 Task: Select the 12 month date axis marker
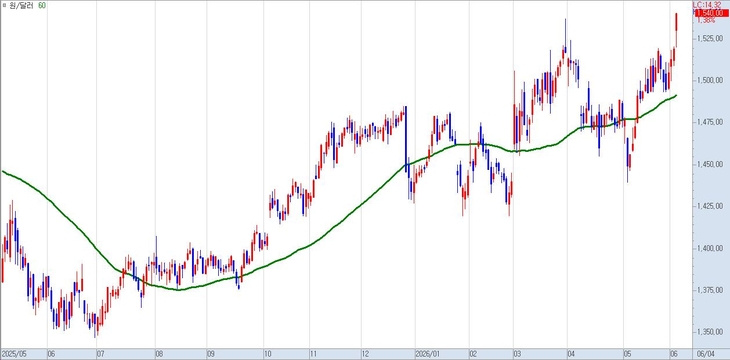pos(365,353)
